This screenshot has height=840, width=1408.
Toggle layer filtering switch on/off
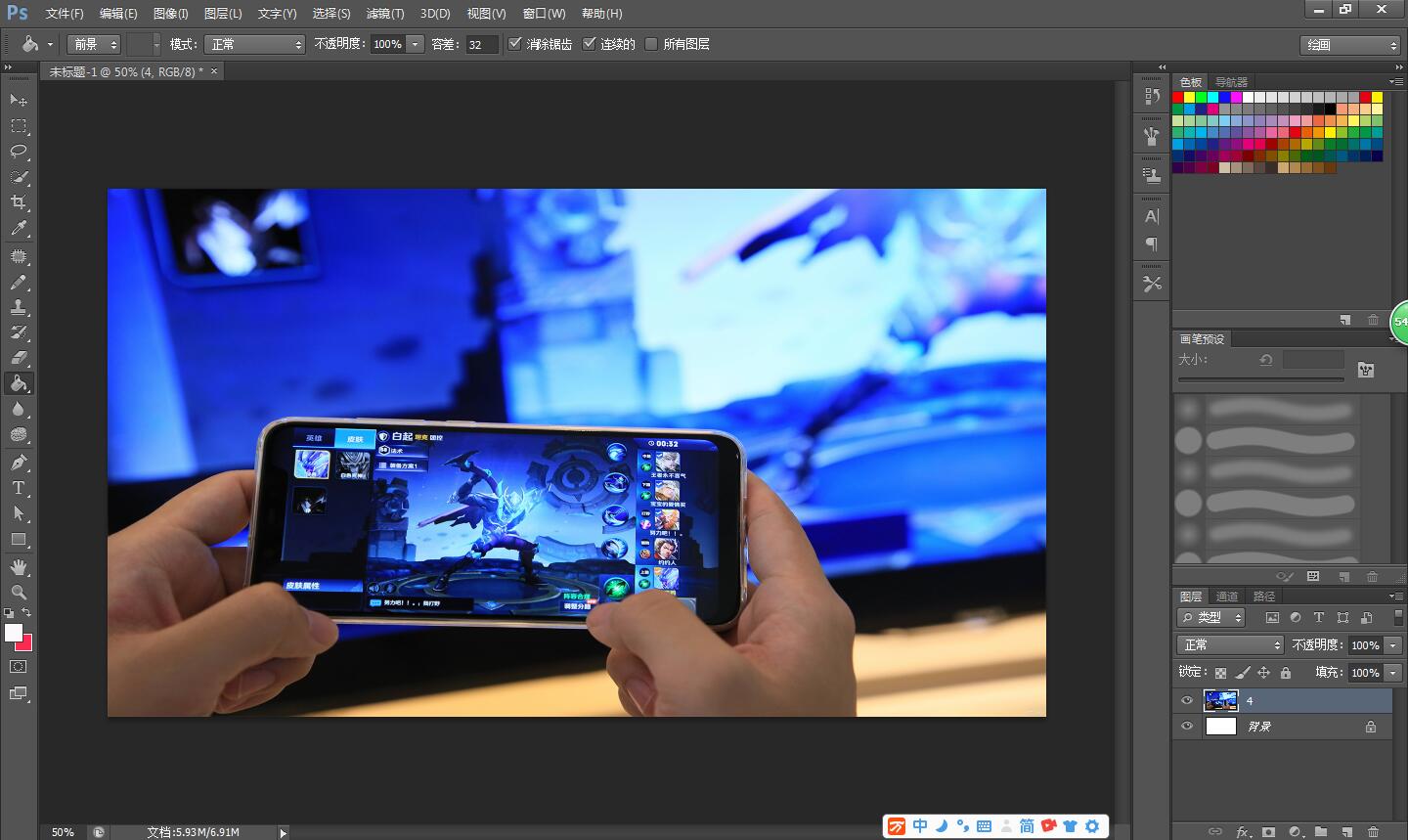pos(1398,617)
